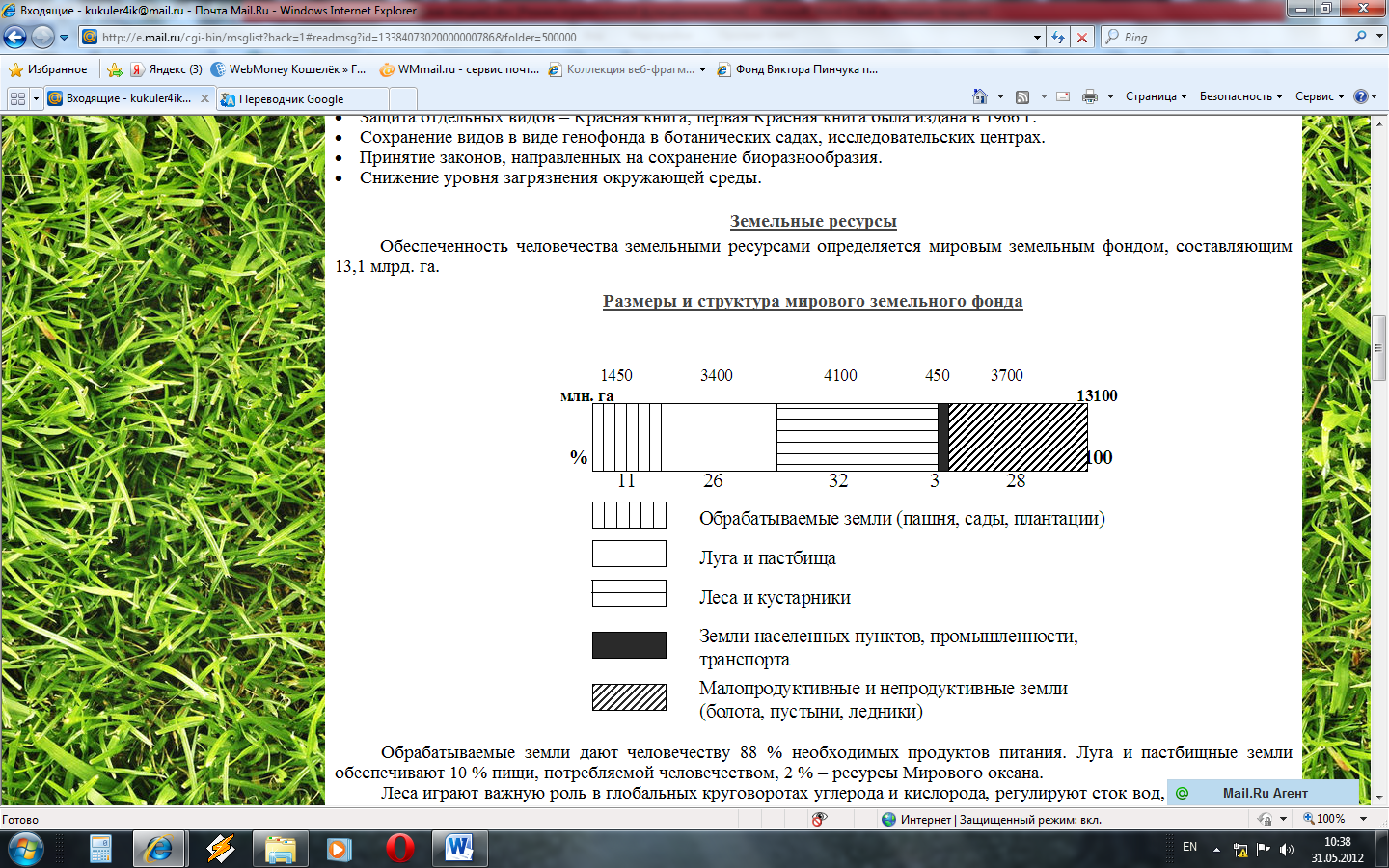Expand the address bar URL history dropdown
This screenshot has height=868, width=1389.
tap(1037, 38)
